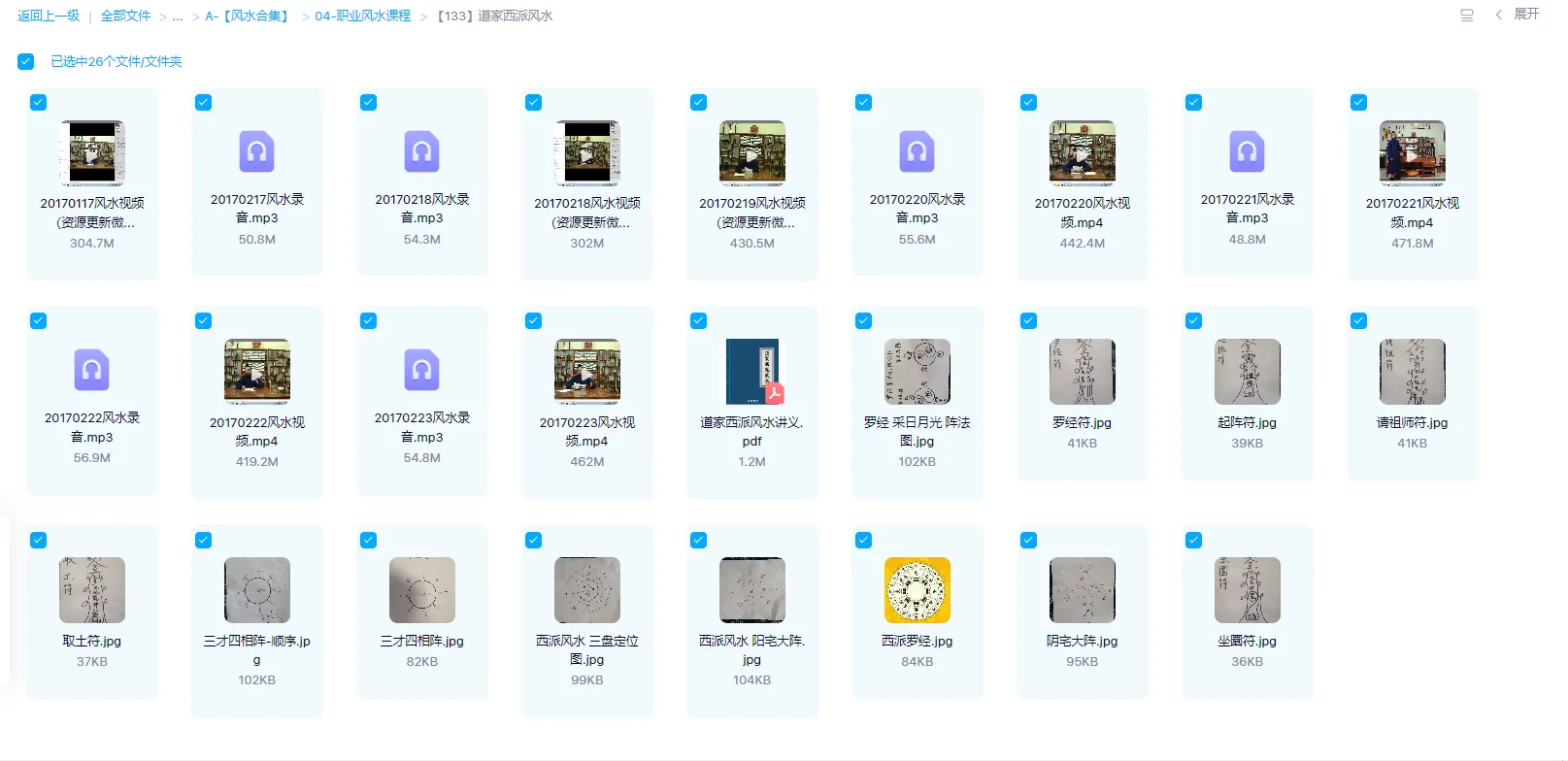The height and width of the screenshot is (761, 1568).
Task: Click the 20170222风水录音.mp3 headphone icon
Action: (x=92, y=370)
